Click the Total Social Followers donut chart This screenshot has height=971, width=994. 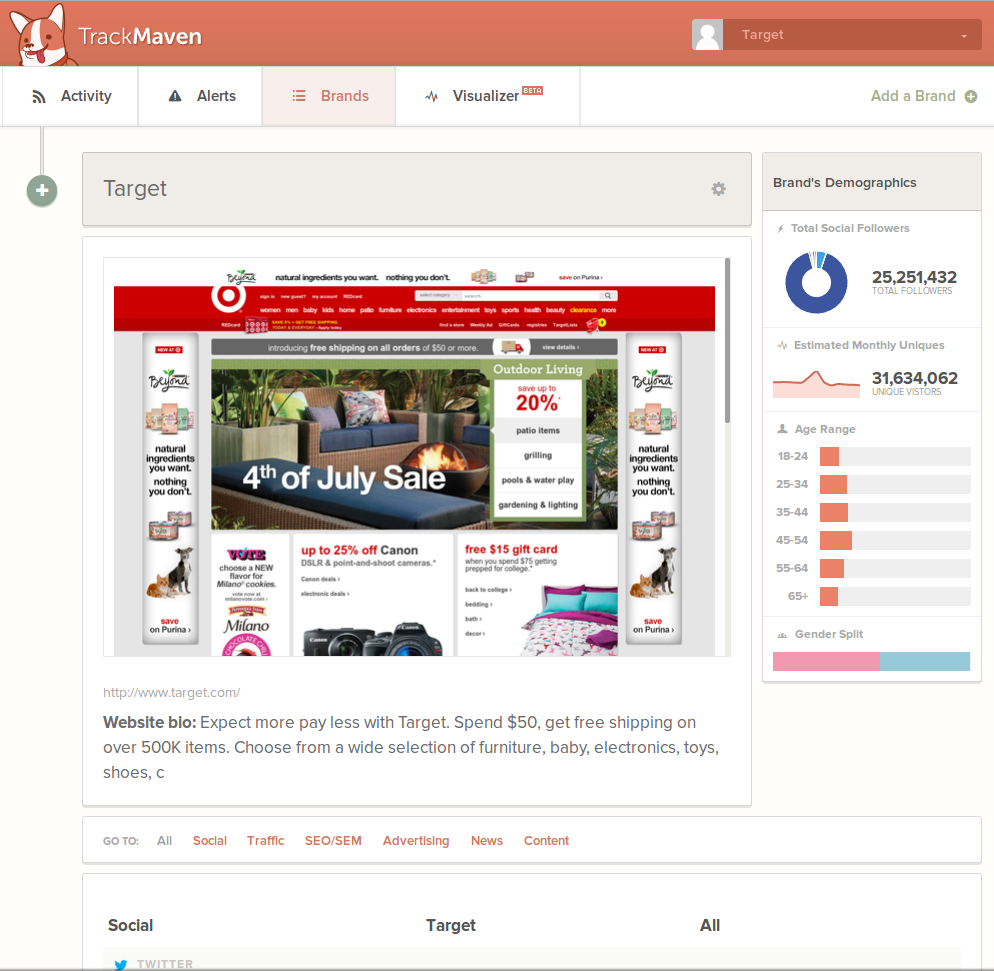pyautogui.click(x=816, y=282)
